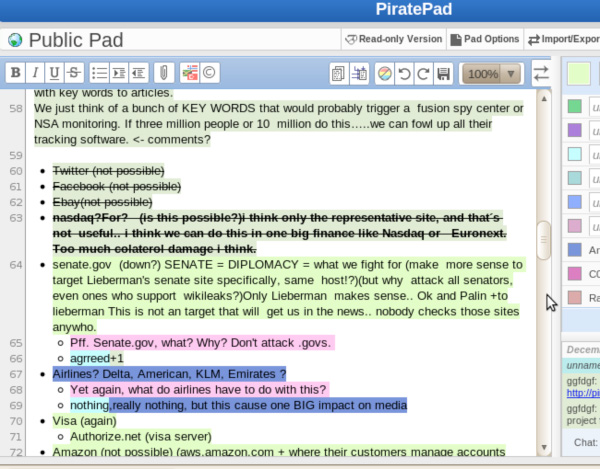600x469 pixels.
Task: Toggle side panel with arrows icon
Action: click(541, 73)
